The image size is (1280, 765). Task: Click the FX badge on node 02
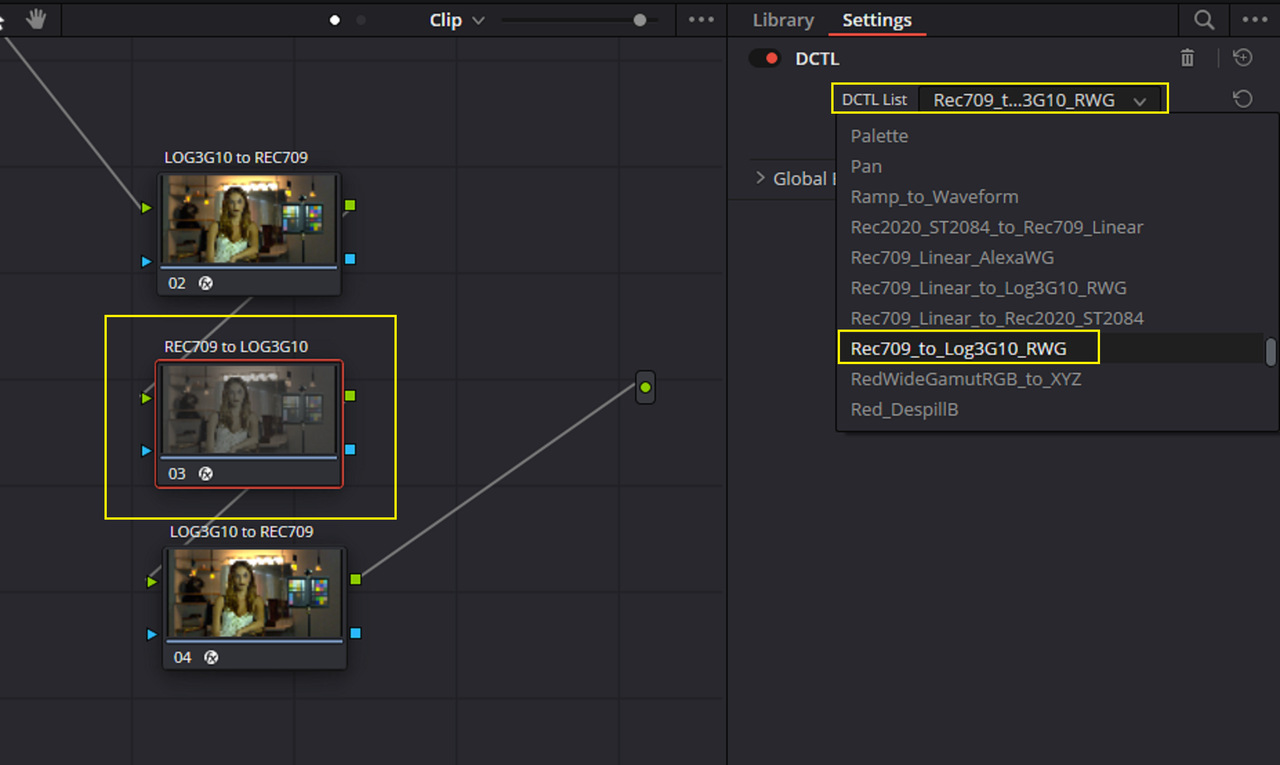(205, 283)
